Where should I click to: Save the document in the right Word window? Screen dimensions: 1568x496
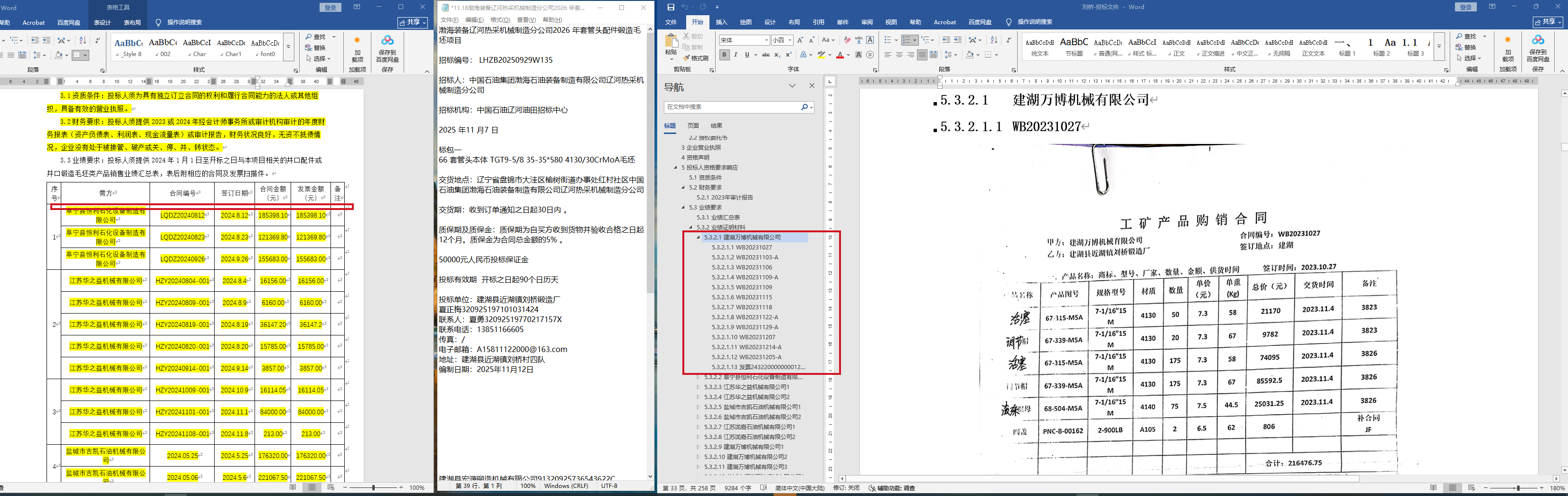(x=671, y=7)
